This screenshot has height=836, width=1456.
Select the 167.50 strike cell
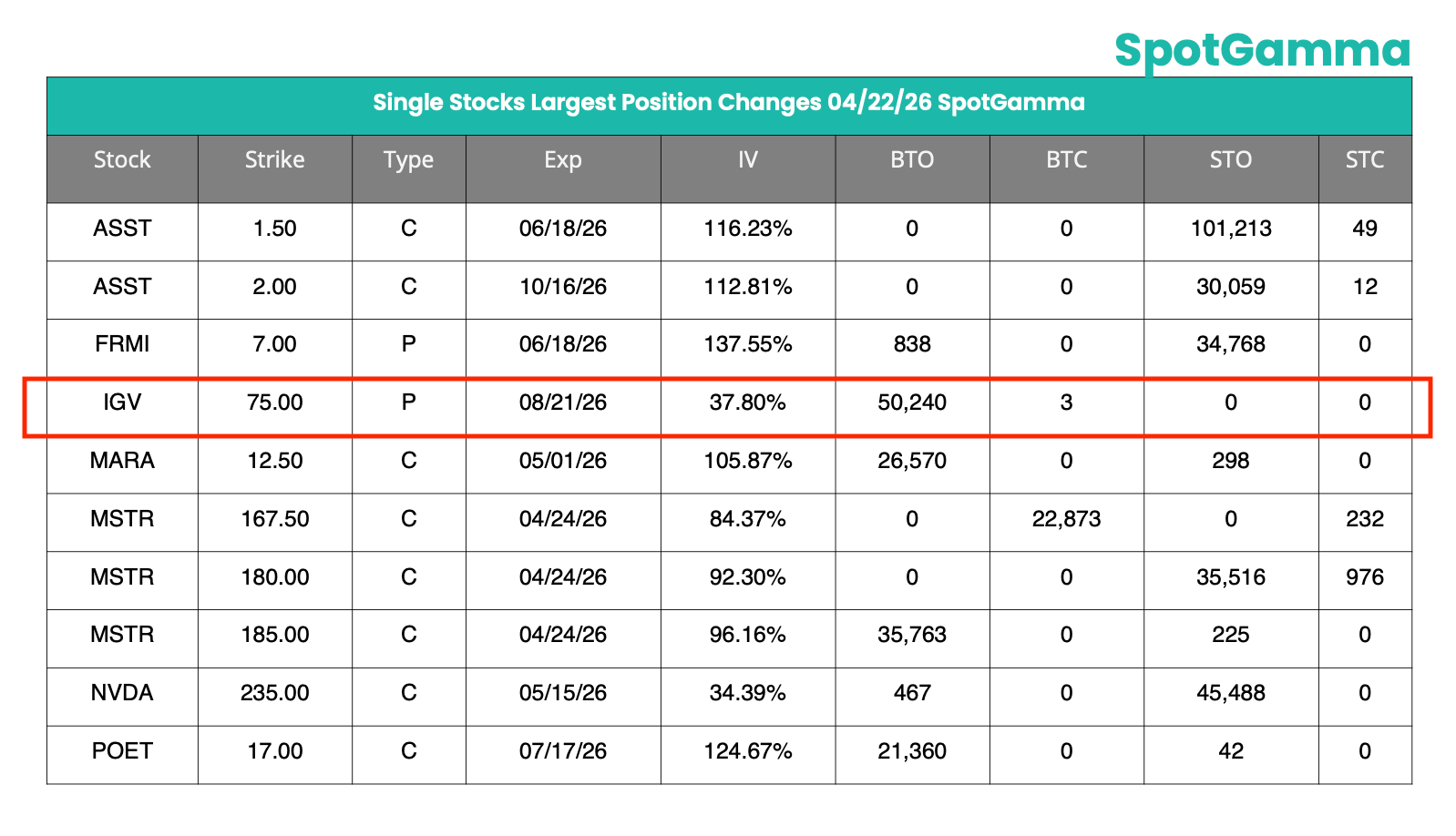(274, 519)
